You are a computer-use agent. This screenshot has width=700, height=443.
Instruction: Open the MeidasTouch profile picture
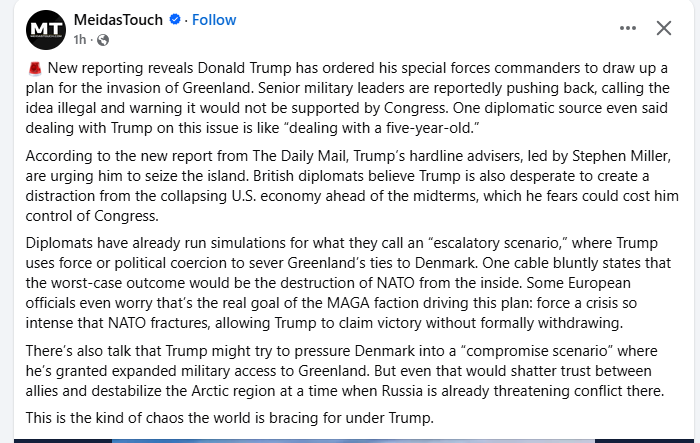(x=43, y=29)
